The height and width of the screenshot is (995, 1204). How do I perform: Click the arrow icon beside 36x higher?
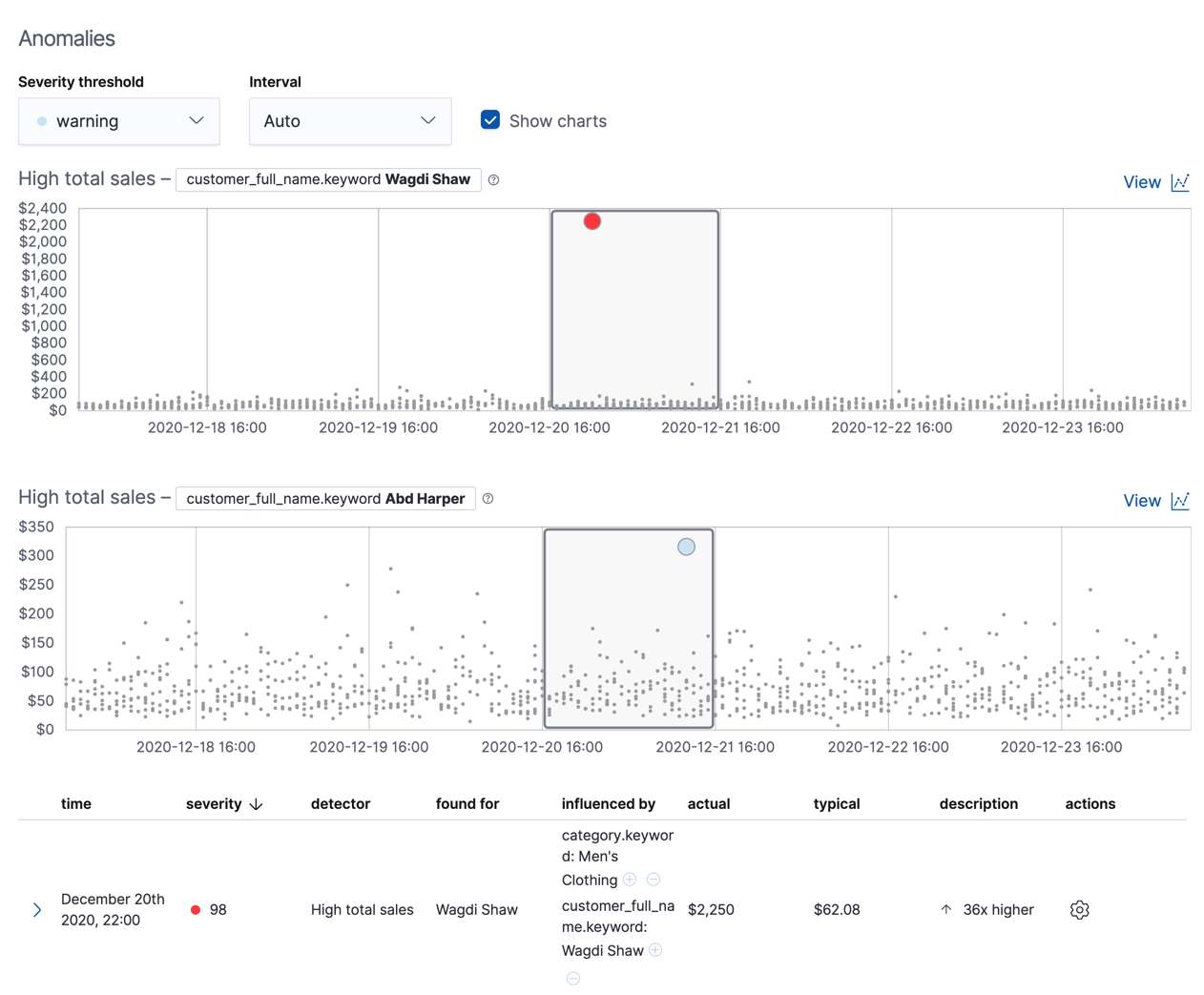pyautogui.click(x=945, y=909)
